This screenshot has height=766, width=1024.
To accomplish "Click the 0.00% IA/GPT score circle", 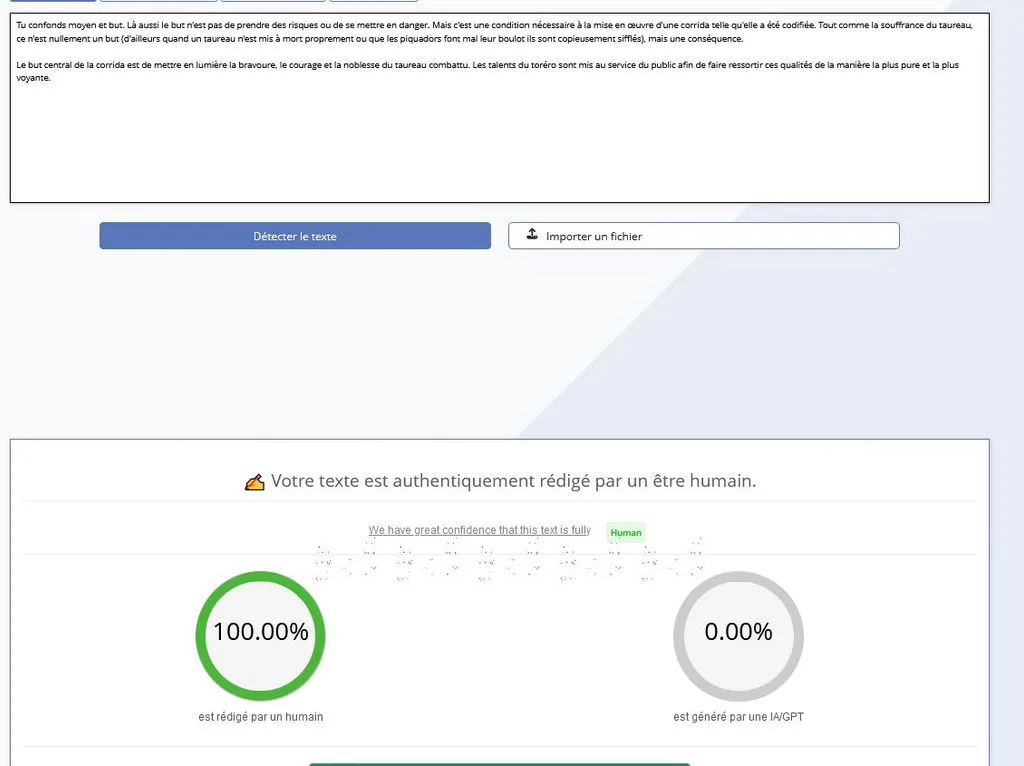I will coord(739,635).
